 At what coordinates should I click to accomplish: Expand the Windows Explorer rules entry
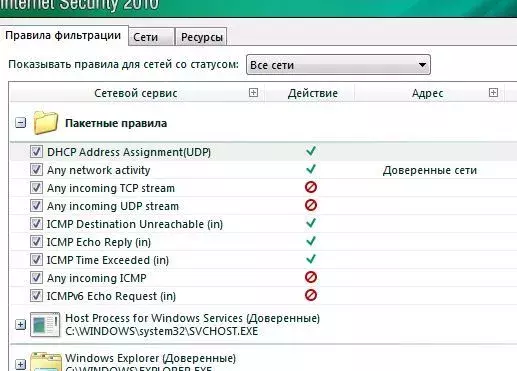20,364
